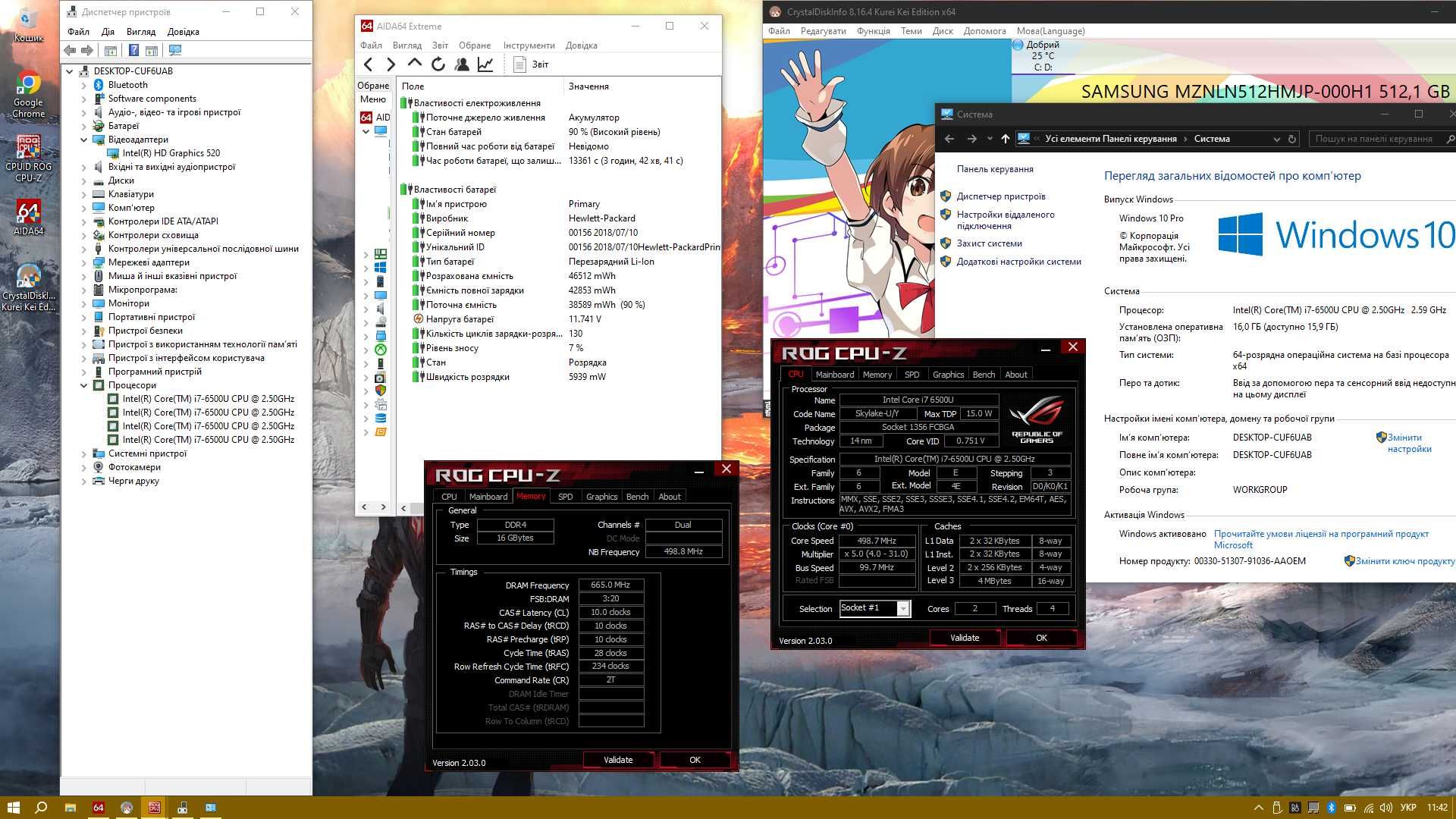Show hidden tray icons chevron
1456x819 pixels.
tap(1258, 808)
